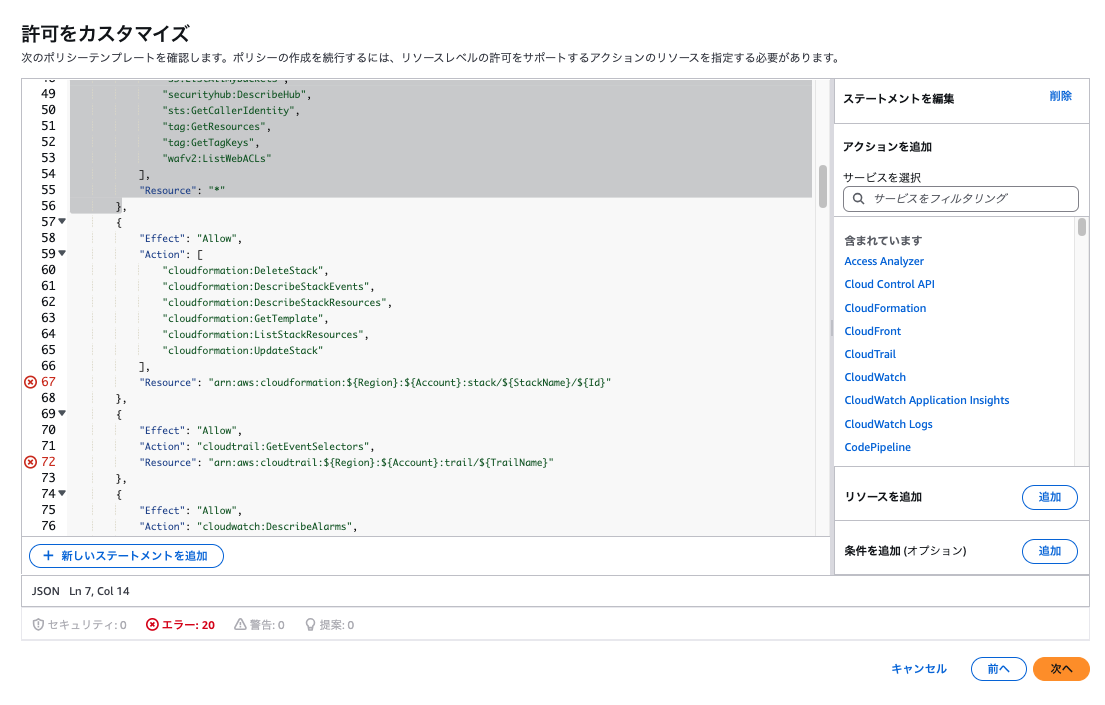1105x705 pixels.
Task: Type in the service filter search box
Action: pos(970,198)
